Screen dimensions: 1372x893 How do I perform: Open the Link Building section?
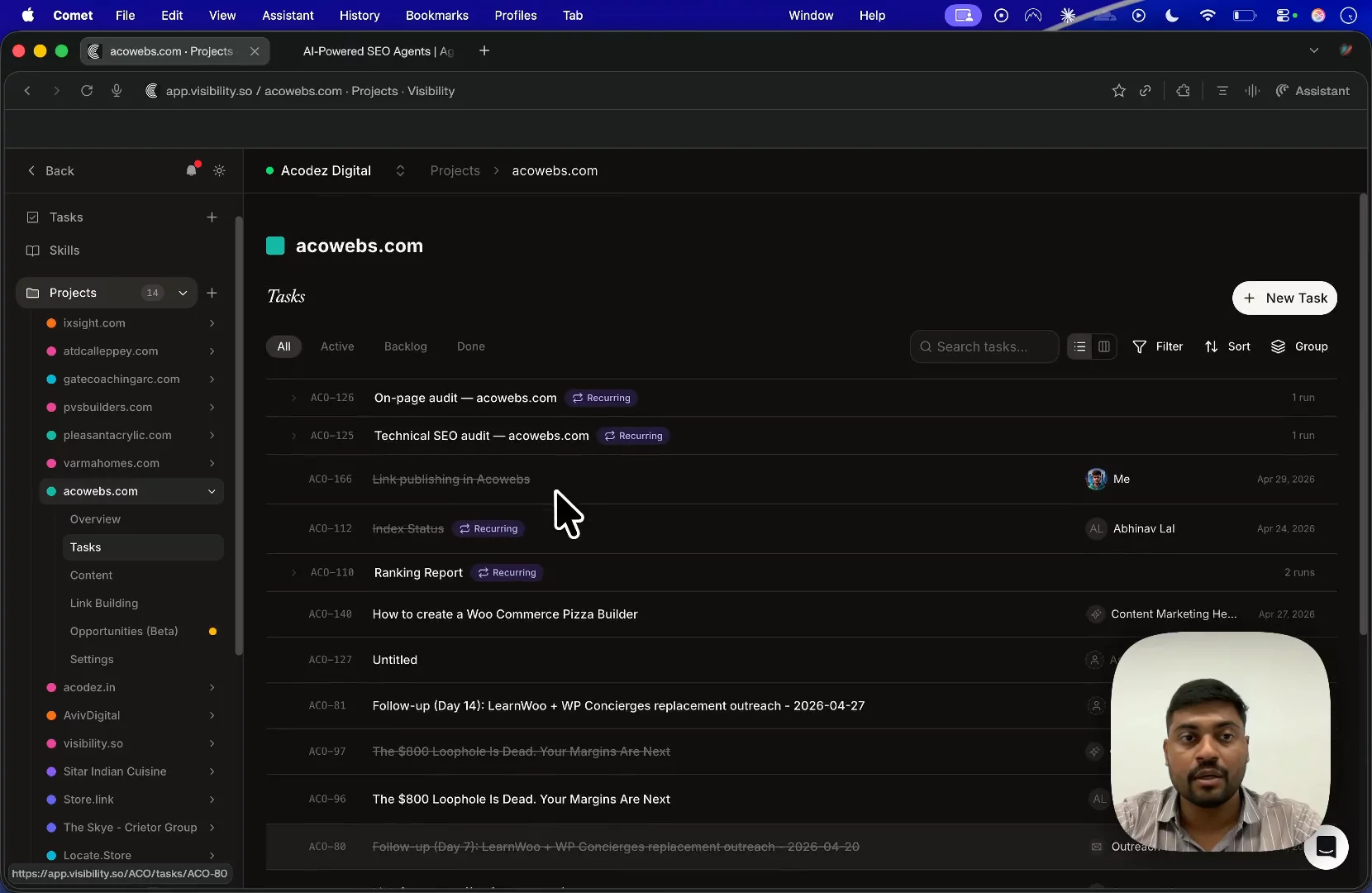coord(104,603)
